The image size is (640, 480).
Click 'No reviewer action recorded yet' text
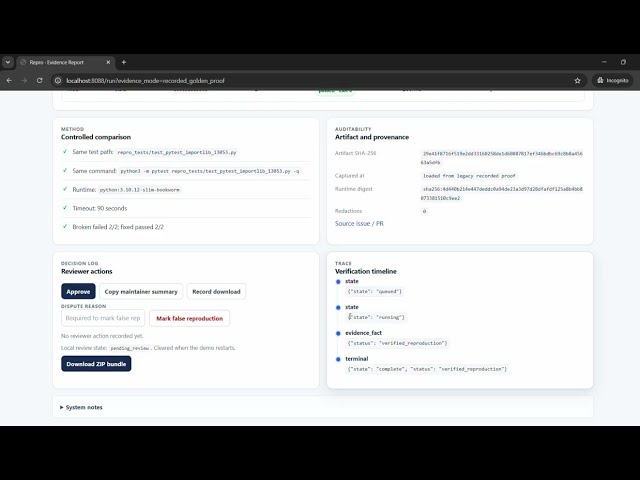(x=102, y=336)
